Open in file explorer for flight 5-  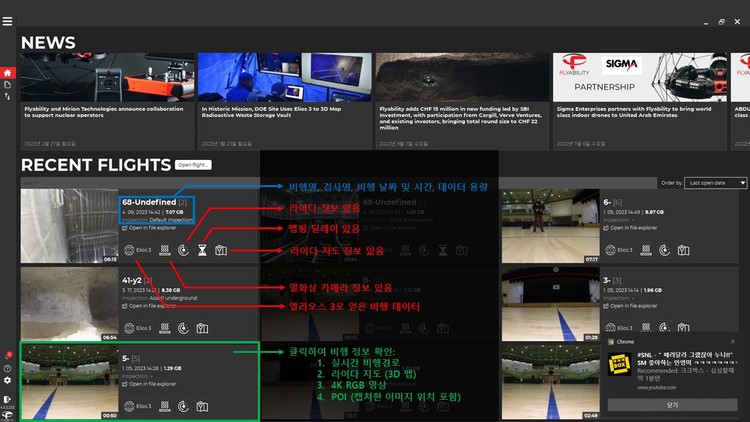pos(149,384)
